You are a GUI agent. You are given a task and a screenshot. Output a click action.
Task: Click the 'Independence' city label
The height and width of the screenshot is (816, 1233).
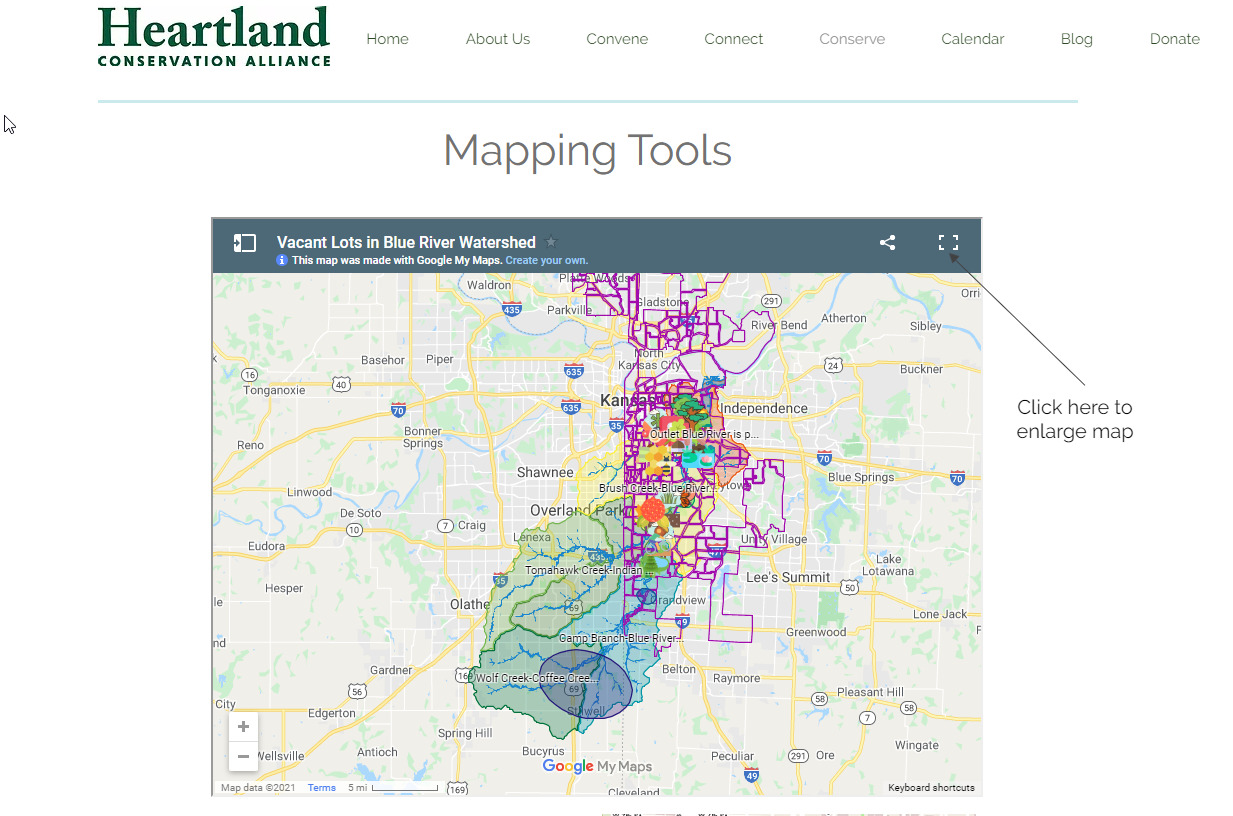coord(764,408)
